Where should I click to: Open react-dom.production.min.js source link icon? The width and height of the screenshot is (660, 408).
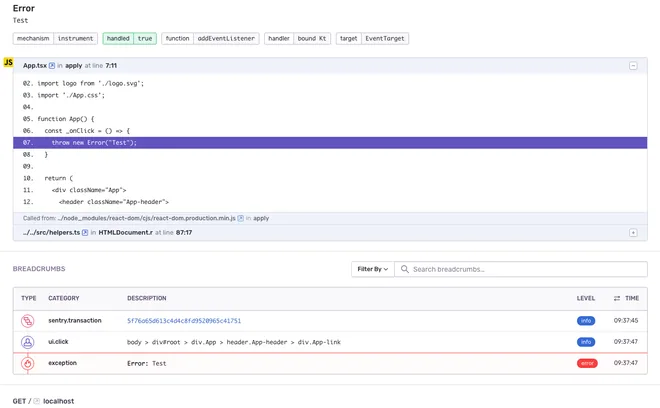pos(240,218)
